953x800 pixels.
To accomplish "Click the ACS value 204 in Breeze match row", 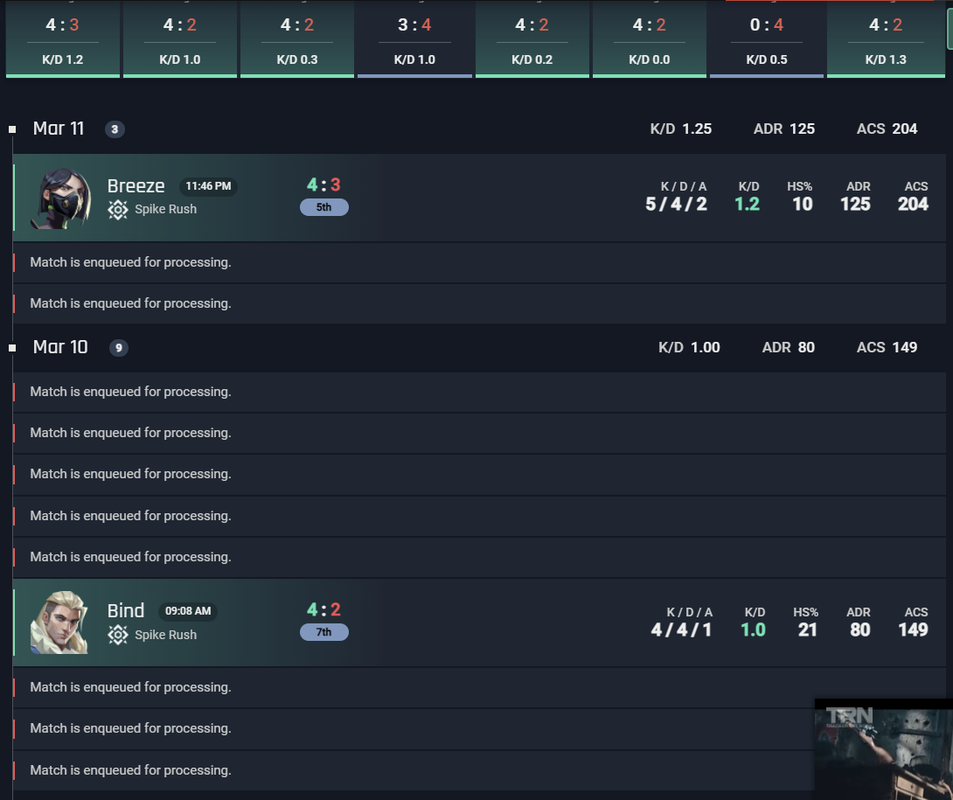I will (x=913, y=204).
